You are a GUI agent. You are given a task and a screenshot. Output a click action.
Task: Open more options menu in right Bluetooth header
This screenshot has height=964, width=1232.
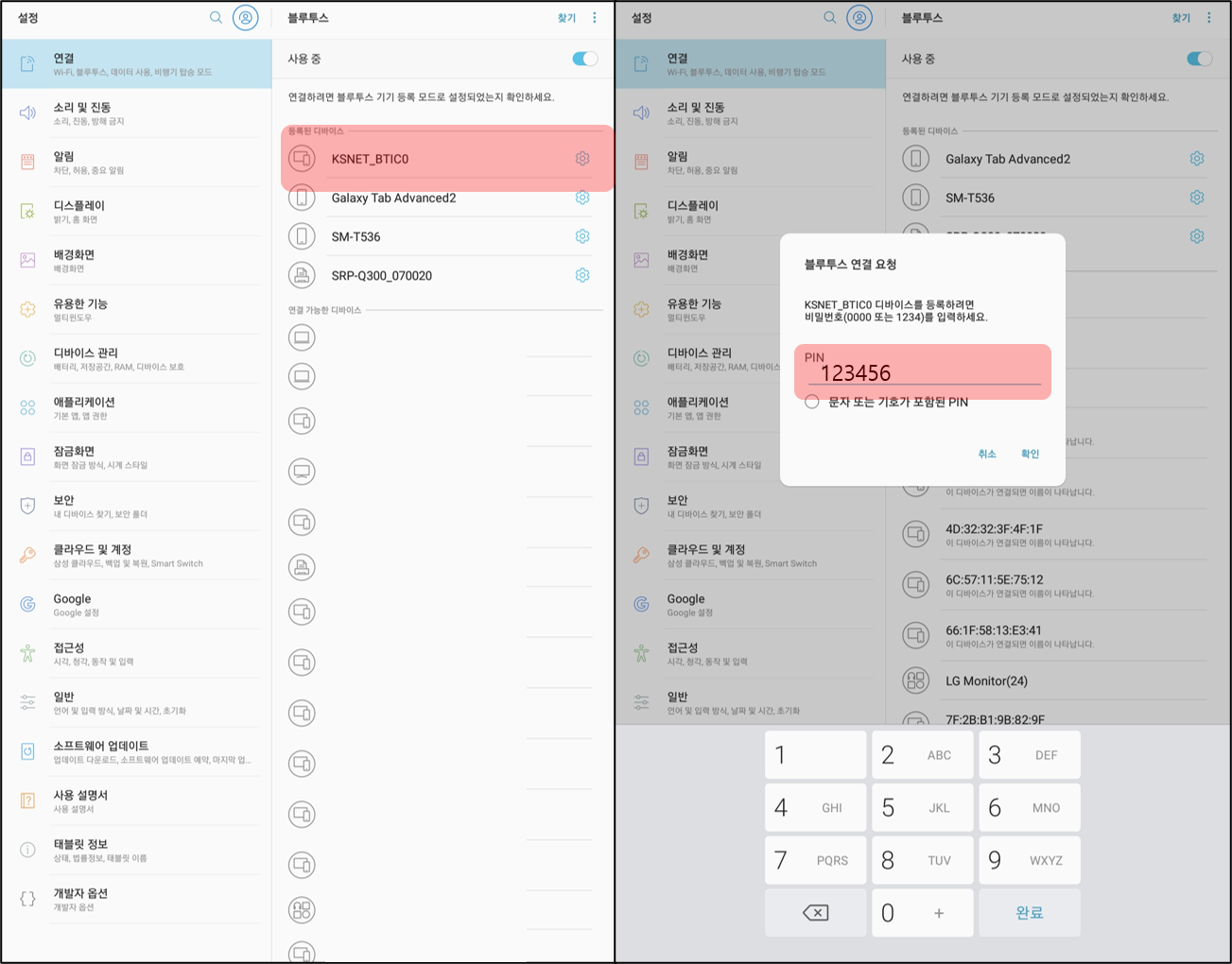(1209, 17)
